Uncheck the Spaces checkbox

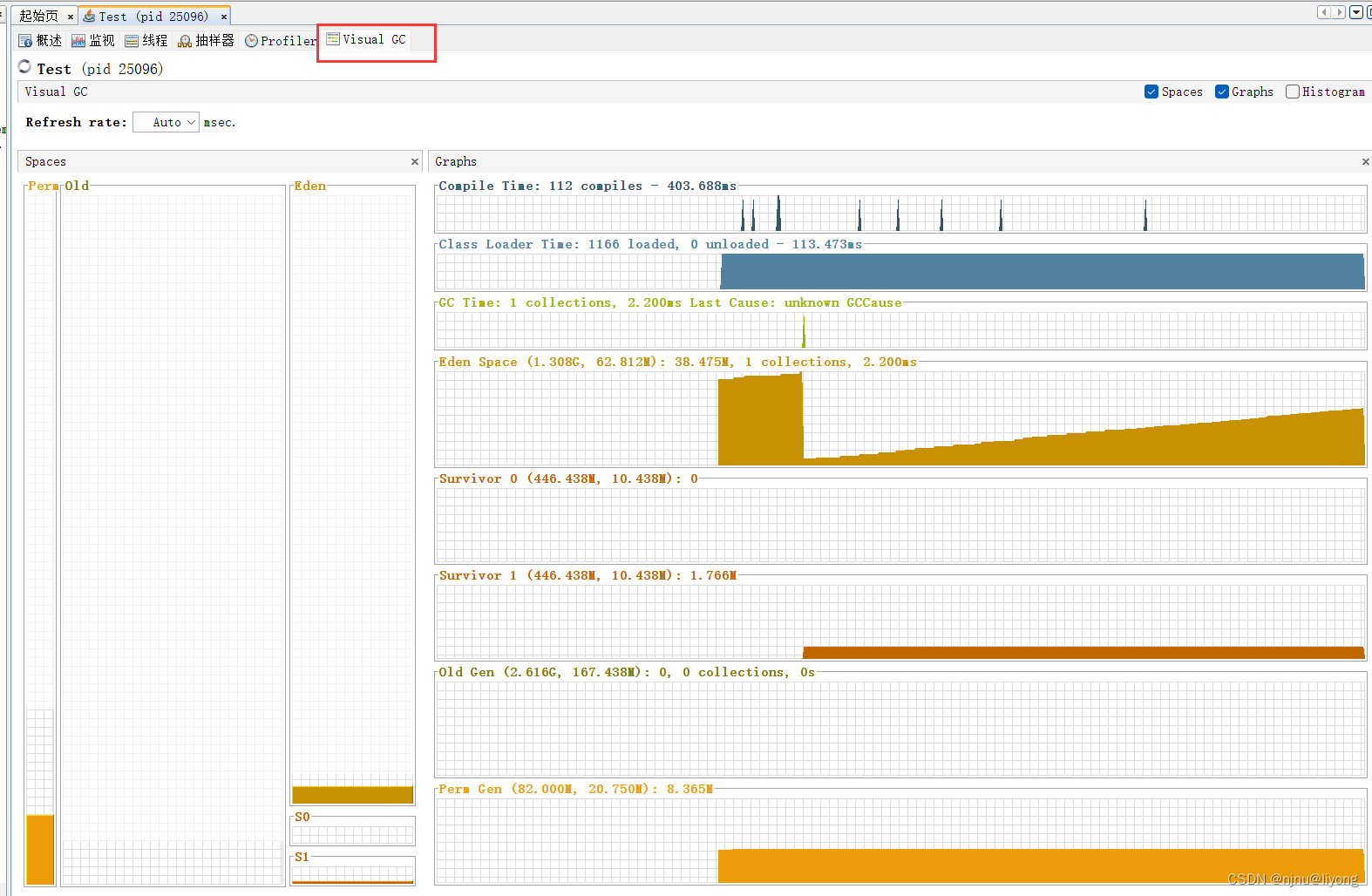click(x=1151, y=92)
